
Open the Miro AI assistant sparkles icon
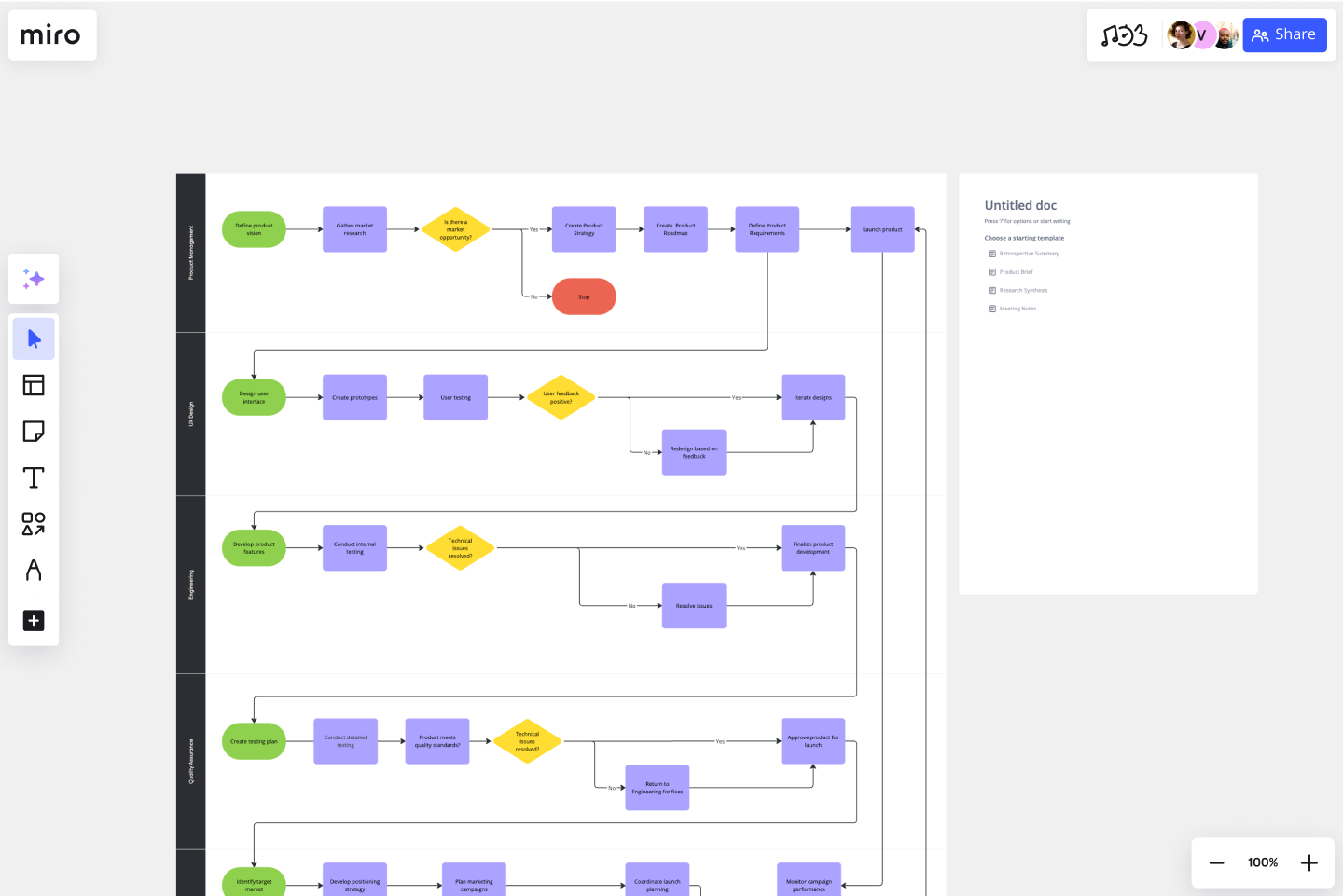pyautogui.click(x=34, y=279)
